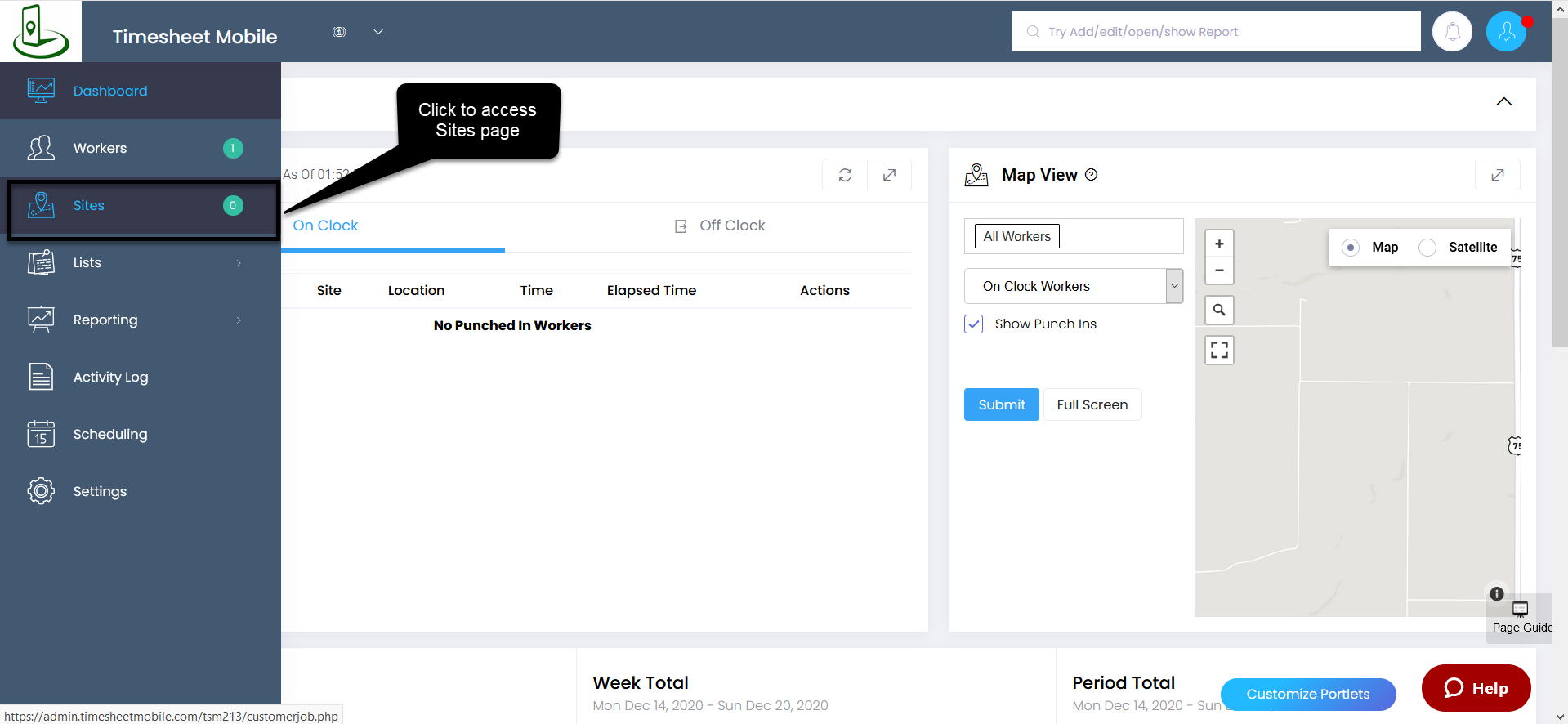Click the Submit button

1002,404
